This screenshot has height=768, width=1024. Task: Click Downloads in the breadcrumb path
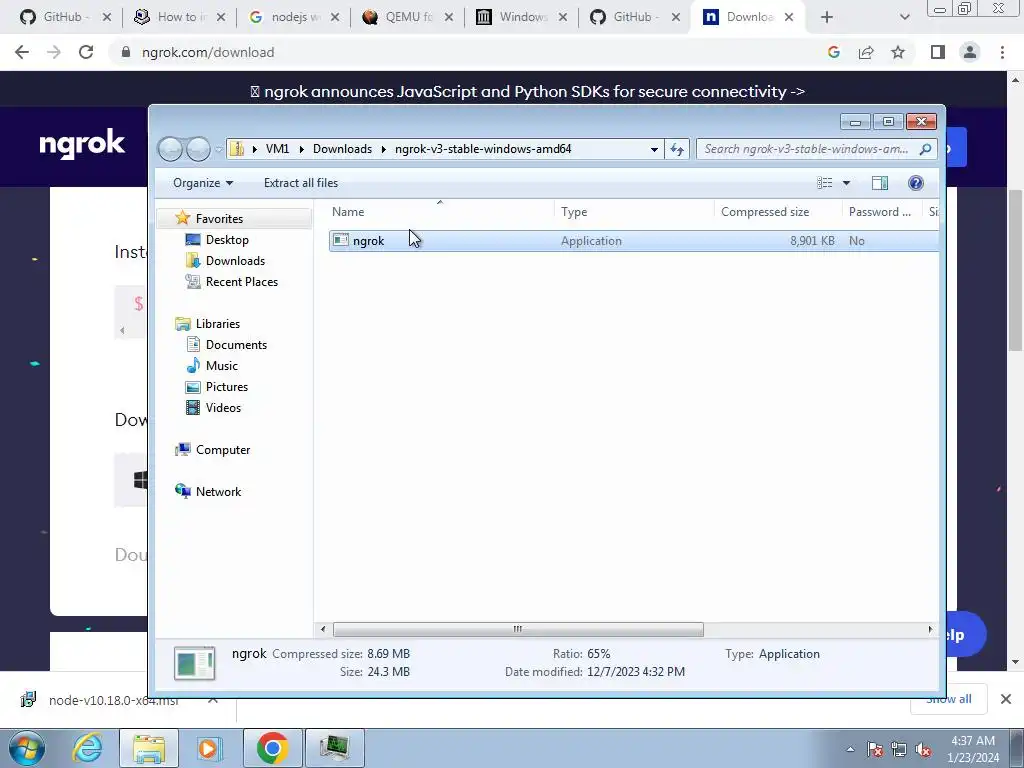[x=342, y=149]
